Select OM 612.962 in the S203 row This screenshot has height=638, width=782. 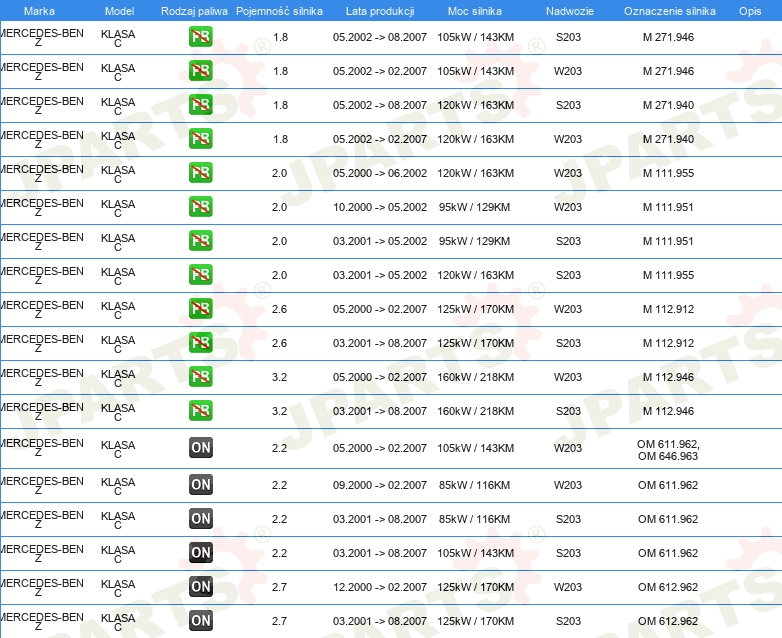pyautogui.click(x=668, y=621)
